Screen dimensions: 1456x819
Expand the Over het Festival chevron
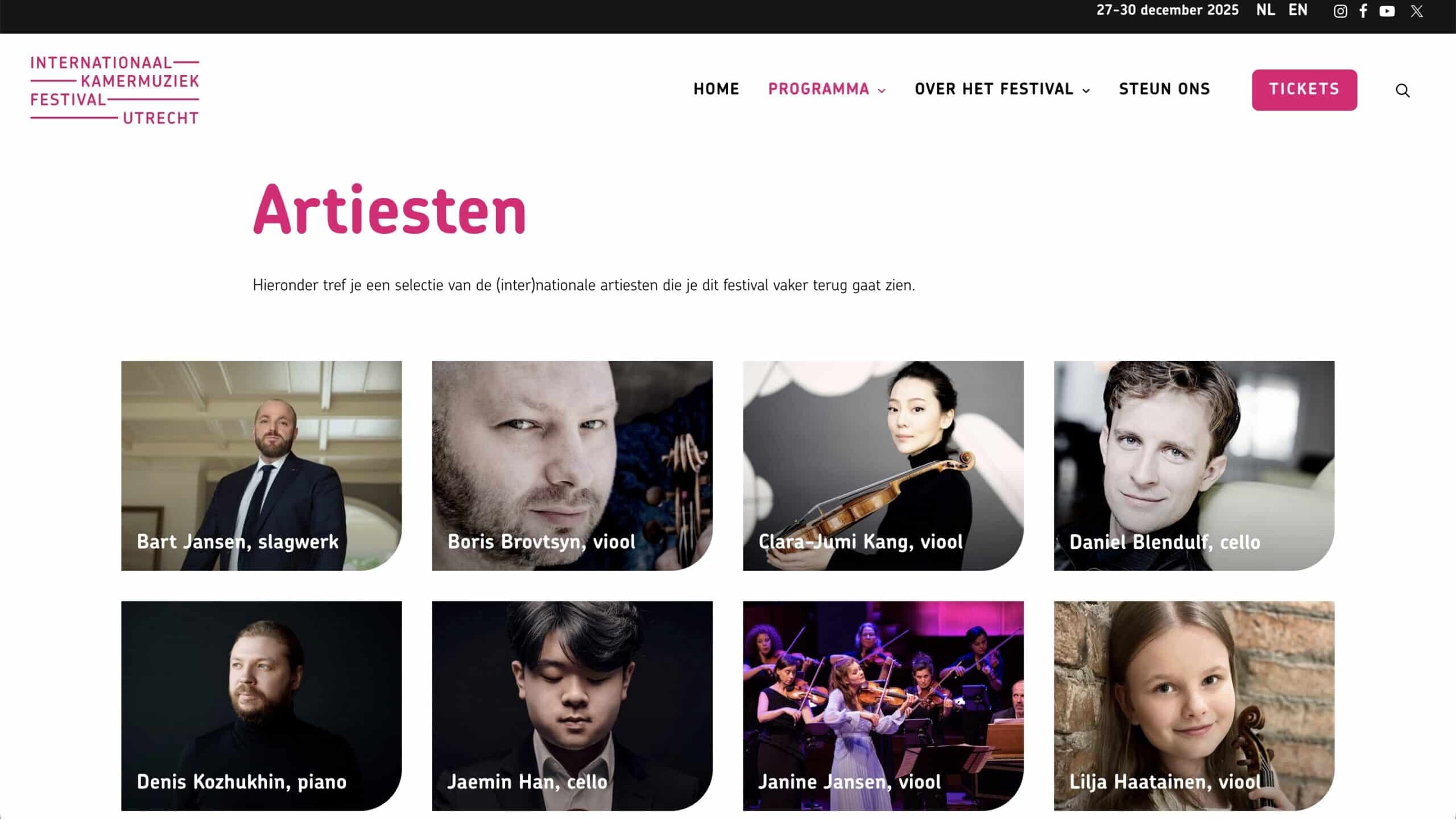[1086, 91]
